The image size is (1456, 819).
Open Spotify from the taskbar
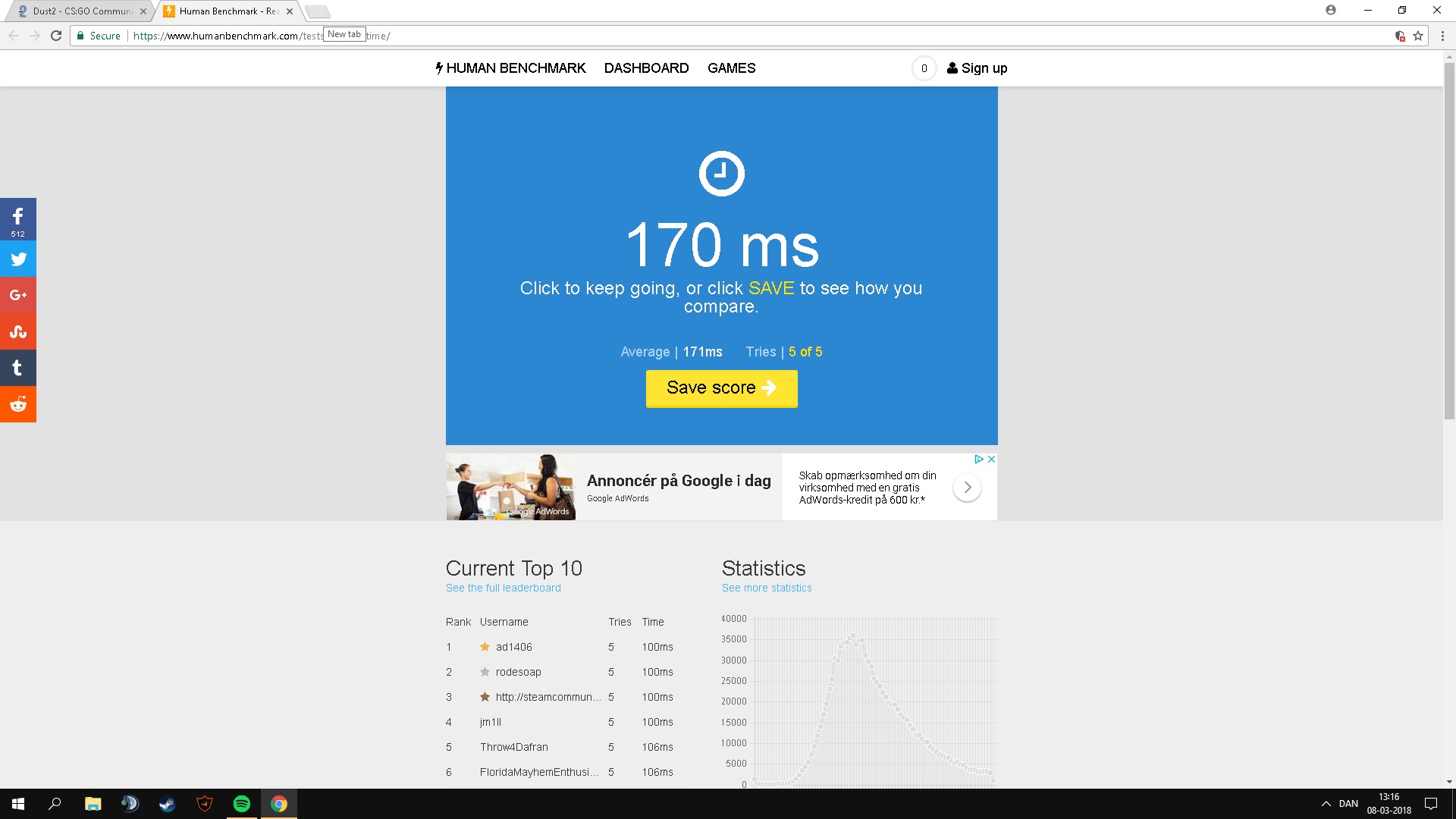242,804
